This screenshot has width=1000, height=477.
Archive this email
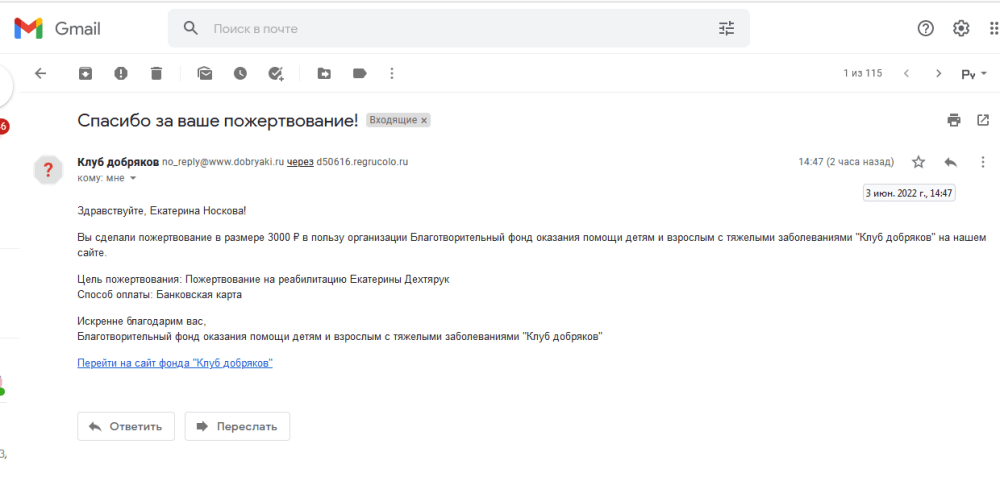tap(86, 73)
